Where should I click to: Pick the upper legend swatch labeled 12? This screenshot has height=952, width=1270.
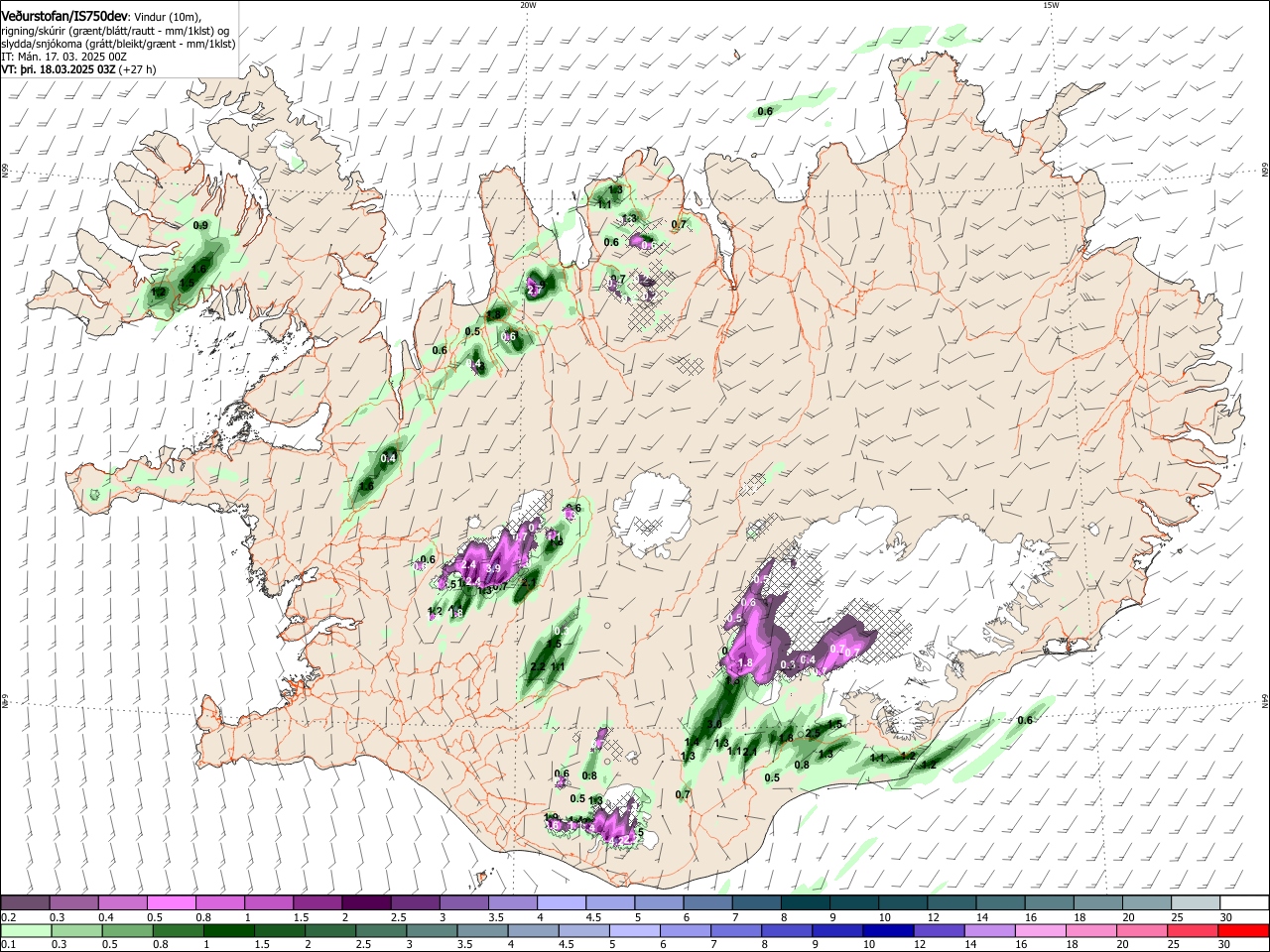tap(951, 903)
